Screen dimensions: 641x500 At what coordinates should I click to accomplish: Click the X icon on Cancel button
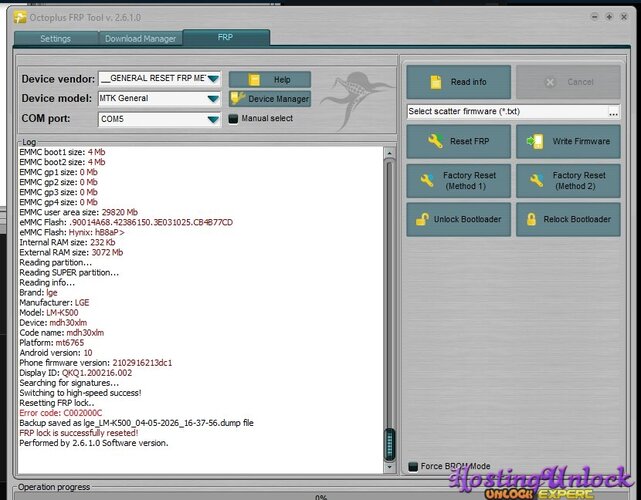point(550,82)
